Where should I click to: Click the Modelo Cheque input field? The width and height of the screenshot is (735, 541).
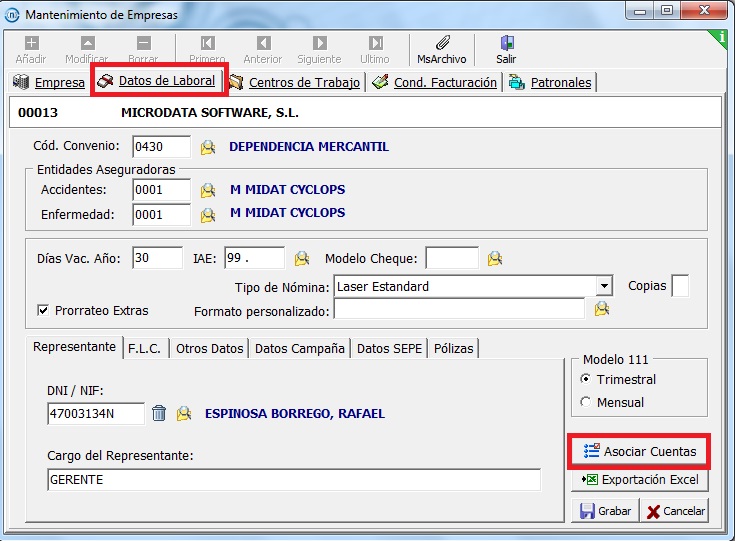452,258
